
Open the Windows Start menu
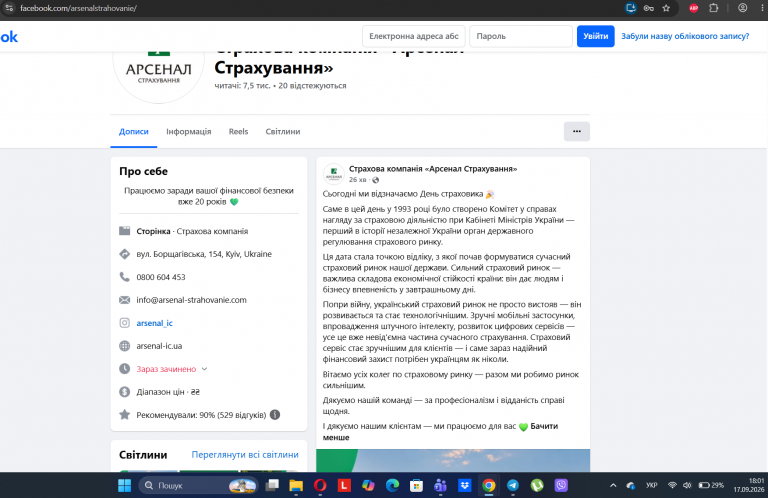(x=124, y=485)
